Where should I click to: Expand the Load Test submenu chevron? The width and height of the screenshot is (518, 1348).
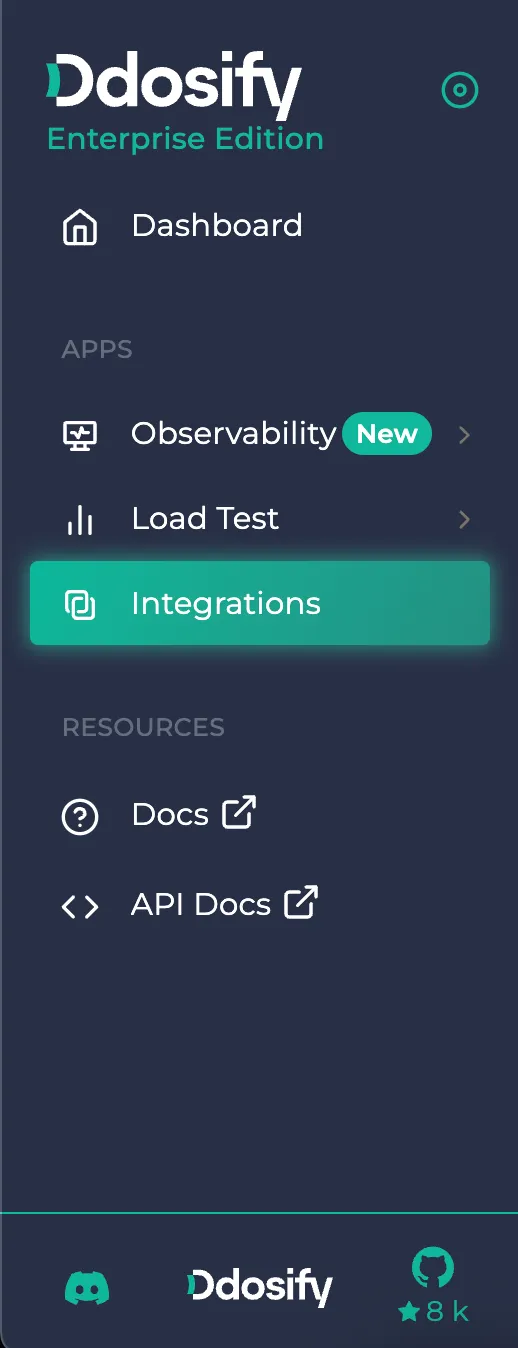(464, 520)
